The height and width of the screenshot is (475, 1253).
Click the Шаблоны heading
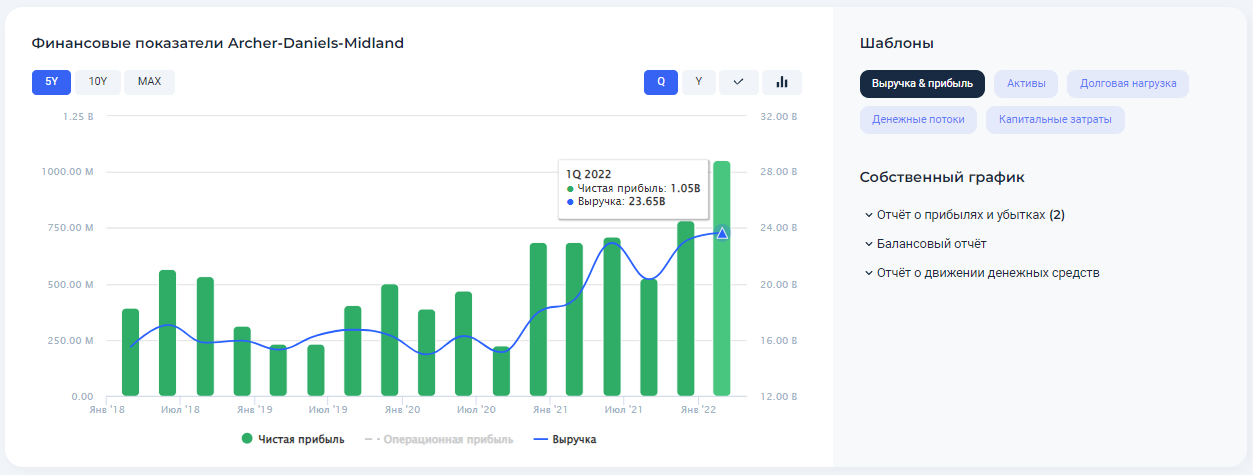[x=897, y=43]
